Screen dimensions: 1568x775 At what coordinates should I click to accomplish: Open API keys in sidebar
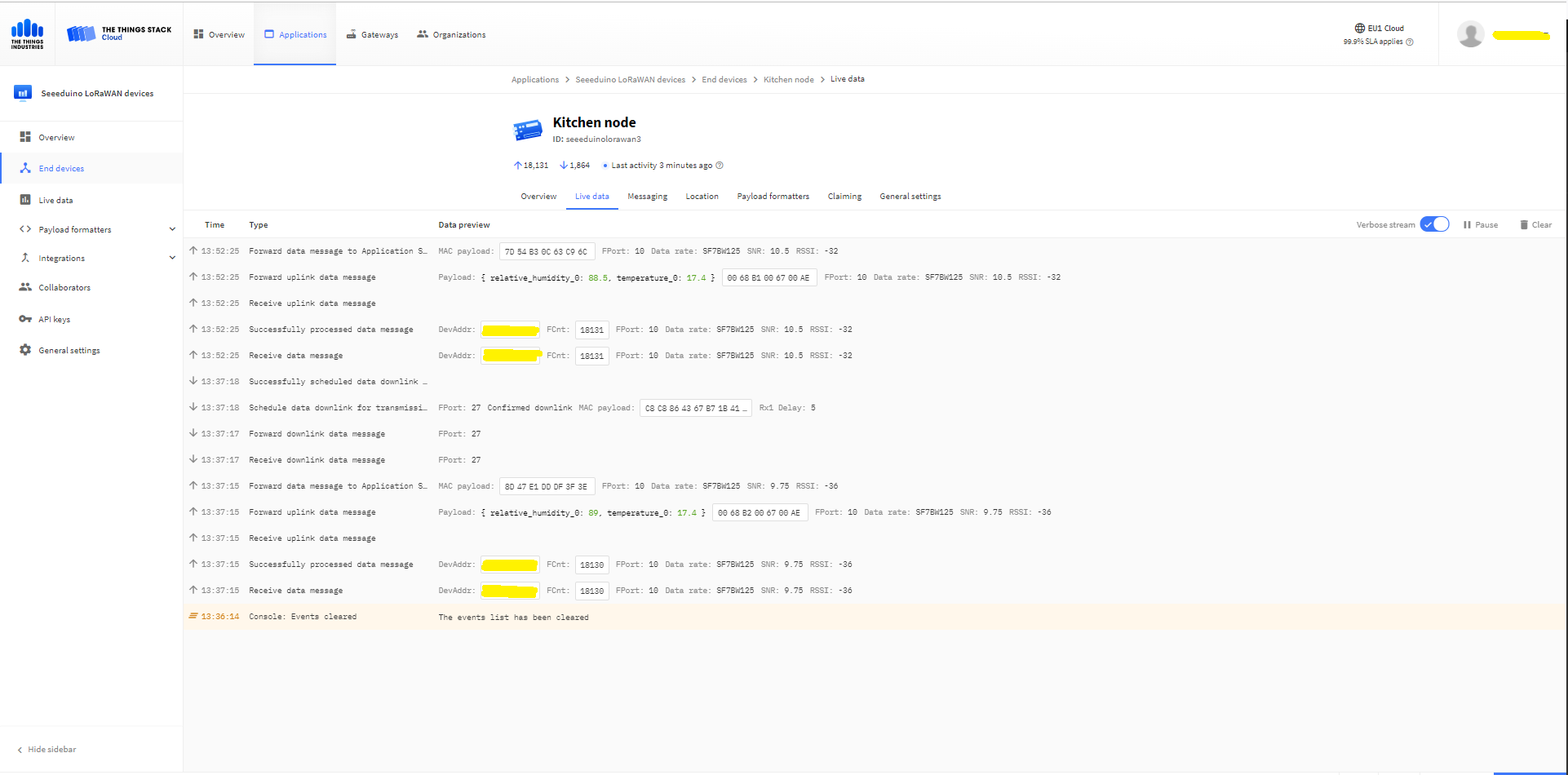coord(54,320)
